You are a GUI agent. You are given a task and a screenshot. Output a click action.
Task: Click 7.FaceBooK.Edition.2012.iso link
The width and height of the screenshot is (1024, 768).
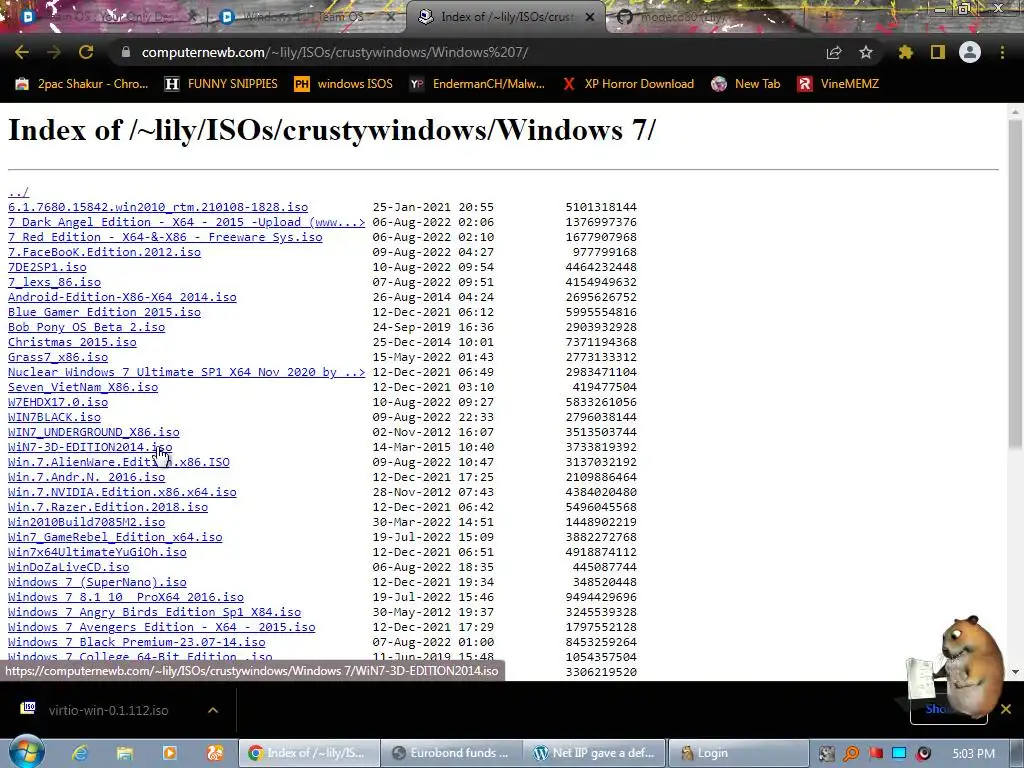click(104, 252)
